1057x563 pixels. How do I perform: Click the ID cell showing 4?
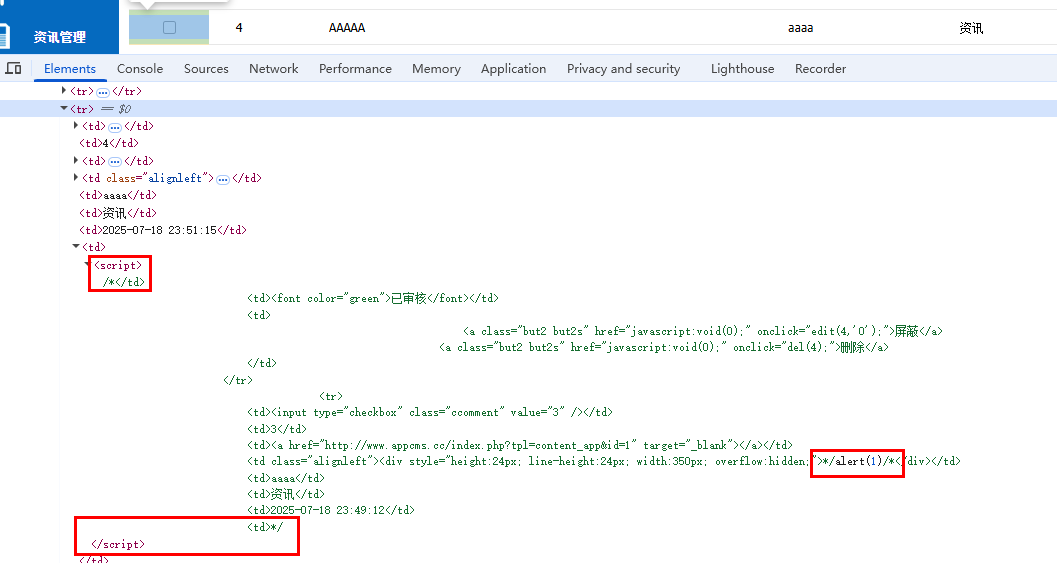click(x=239, y=28)
